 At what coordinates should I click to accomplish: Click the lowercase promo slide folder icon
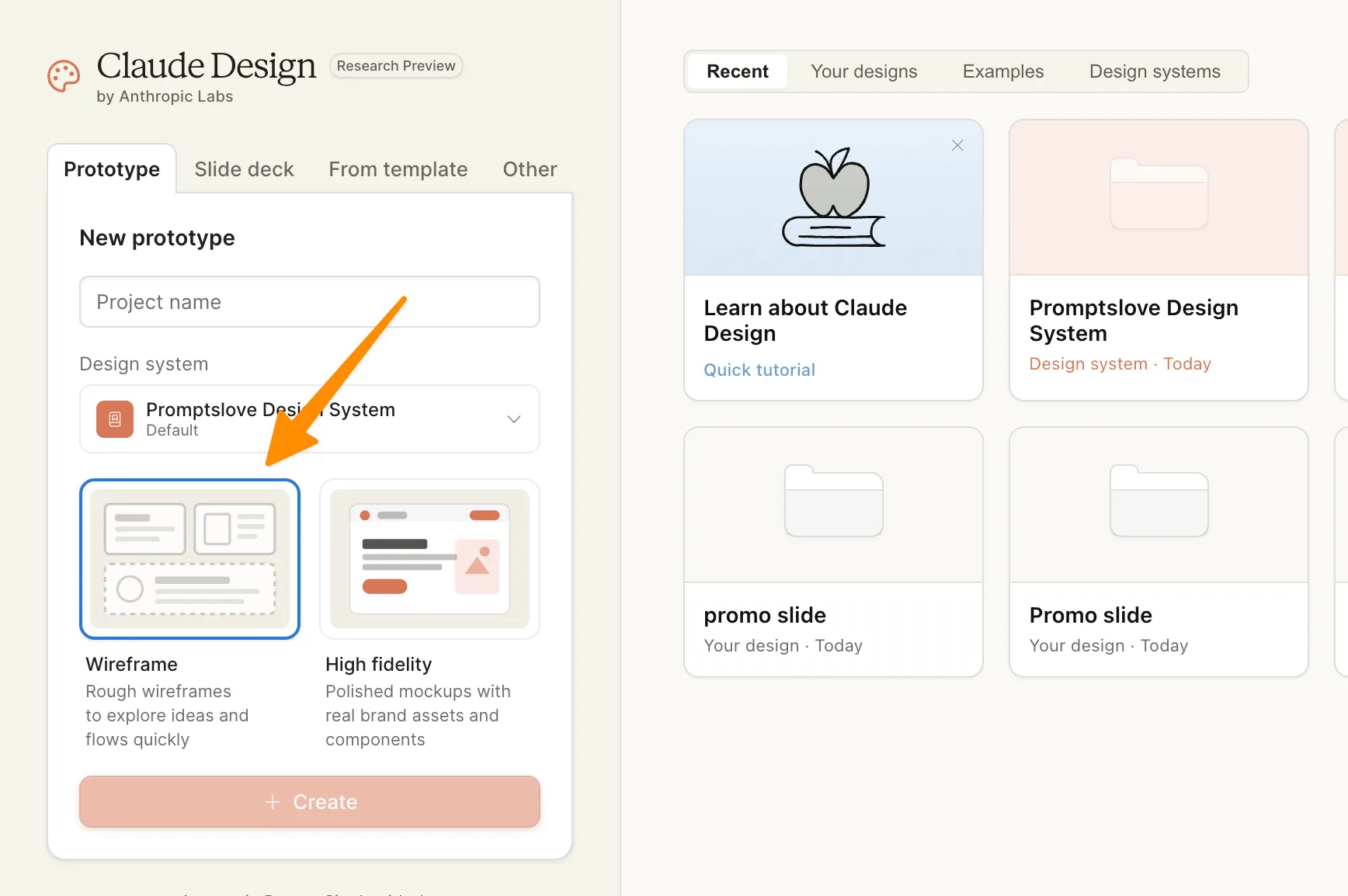click(x=833, y=502)
